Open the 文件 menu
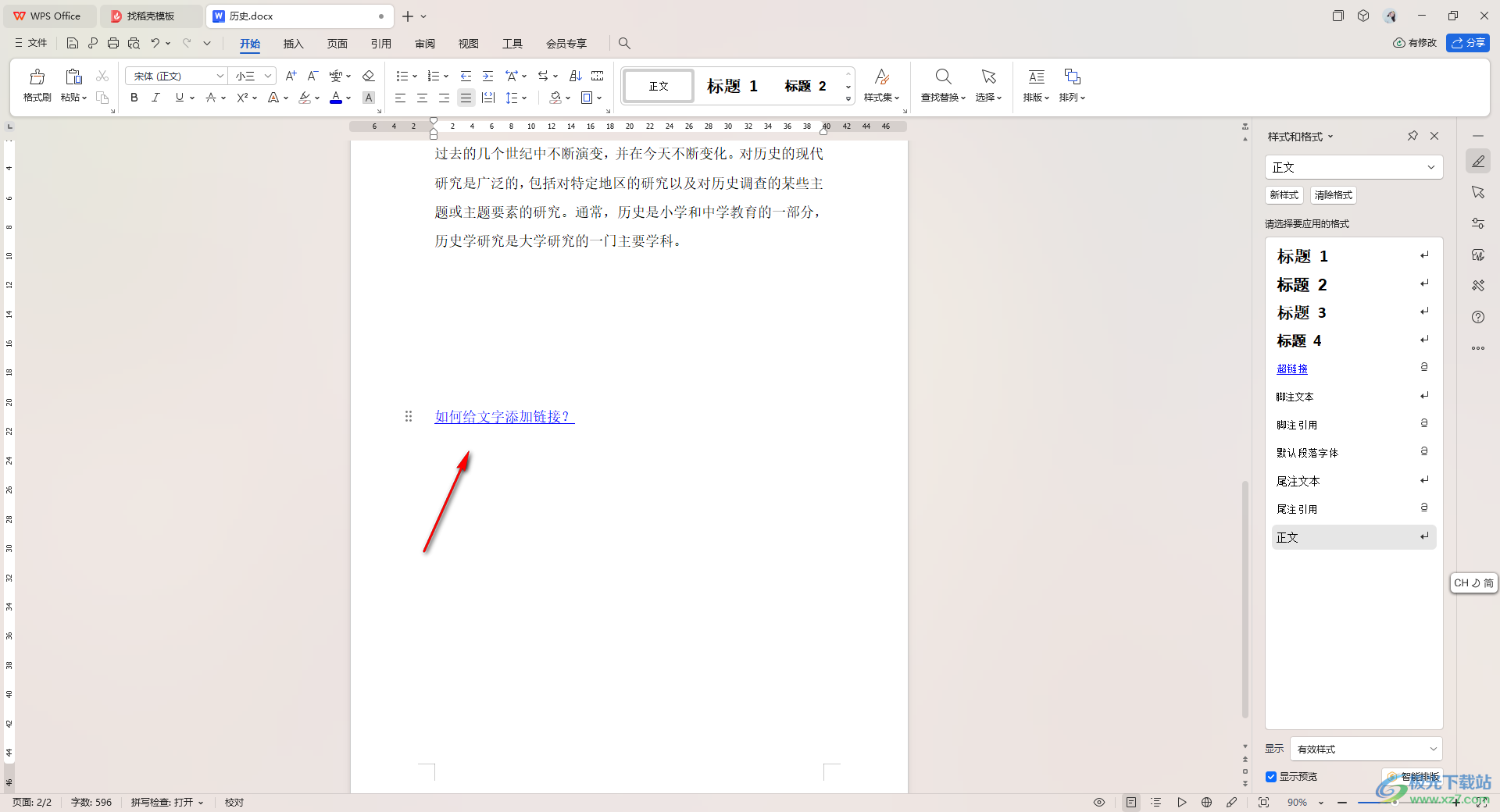 point(31,43)
